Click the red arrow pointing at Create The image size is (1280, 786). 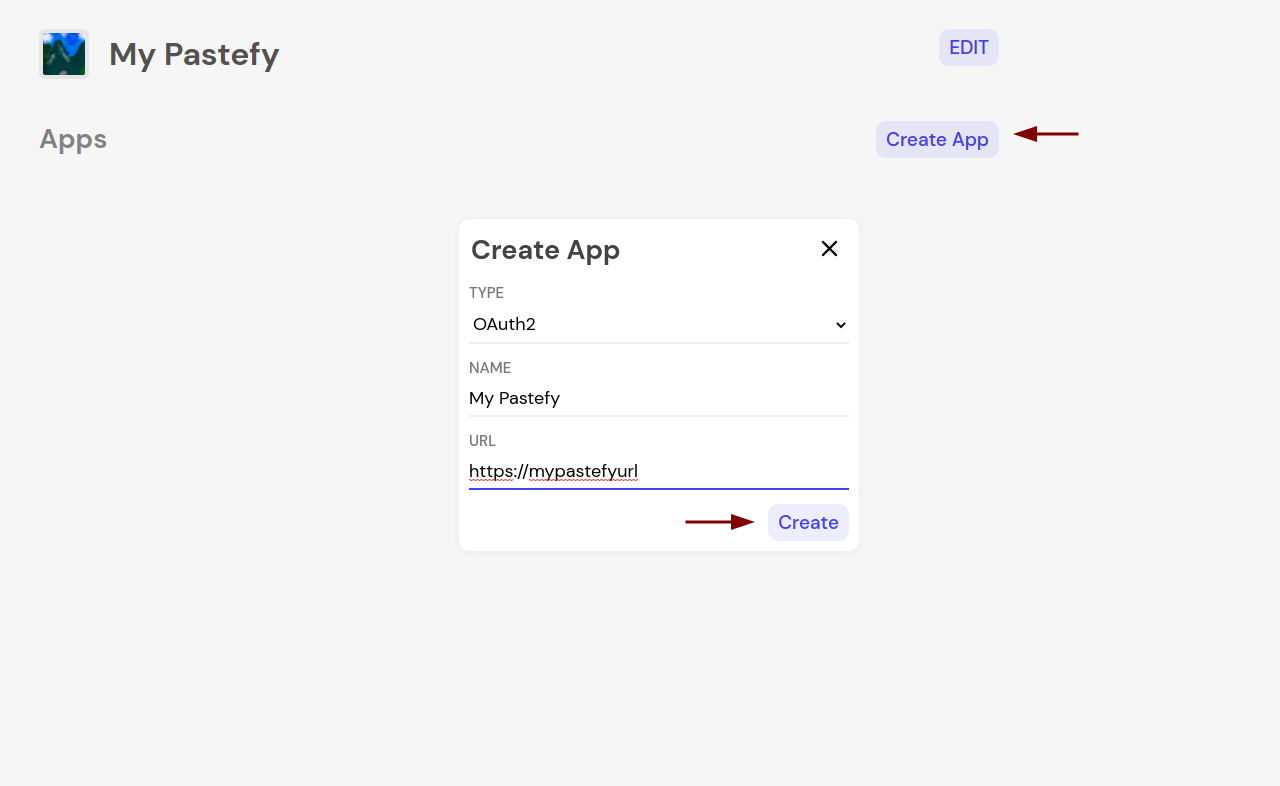point(719,522)
